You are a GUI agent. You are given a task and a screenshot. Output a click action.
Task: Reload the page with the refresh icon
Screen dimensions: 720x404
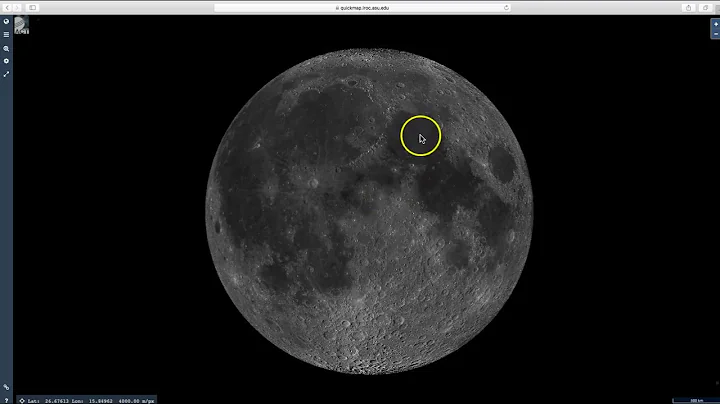pos(506,8)
